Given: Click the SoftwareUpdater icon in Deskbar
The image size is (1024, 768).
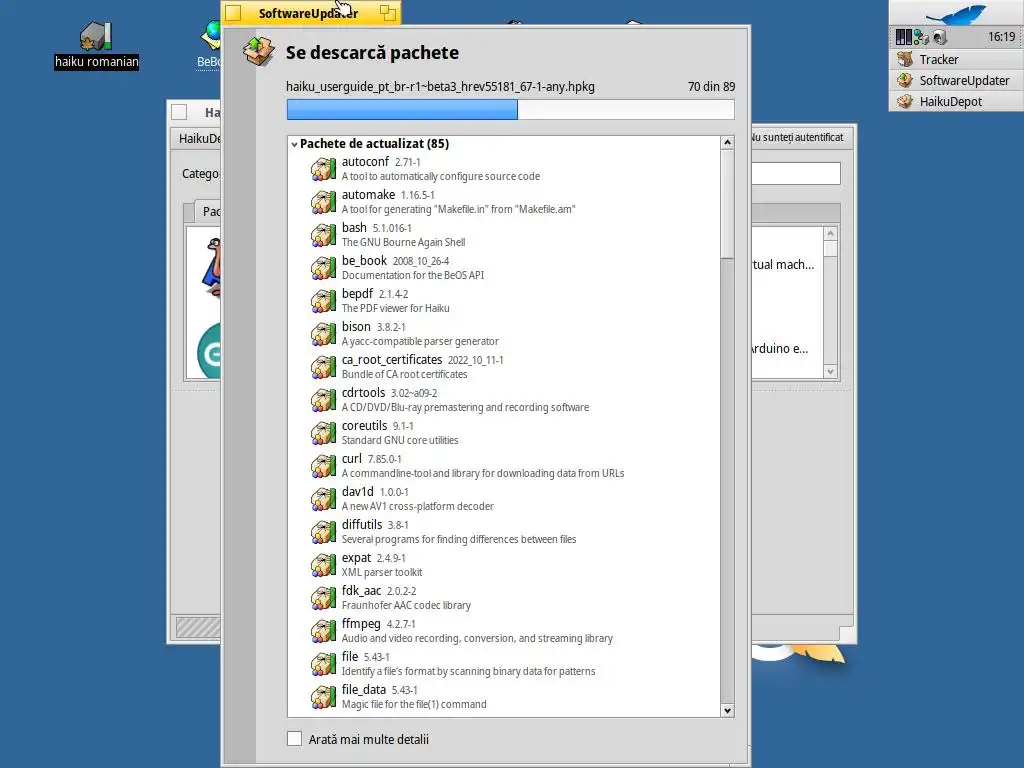Looking at the screenshot, I should (905, 80).
